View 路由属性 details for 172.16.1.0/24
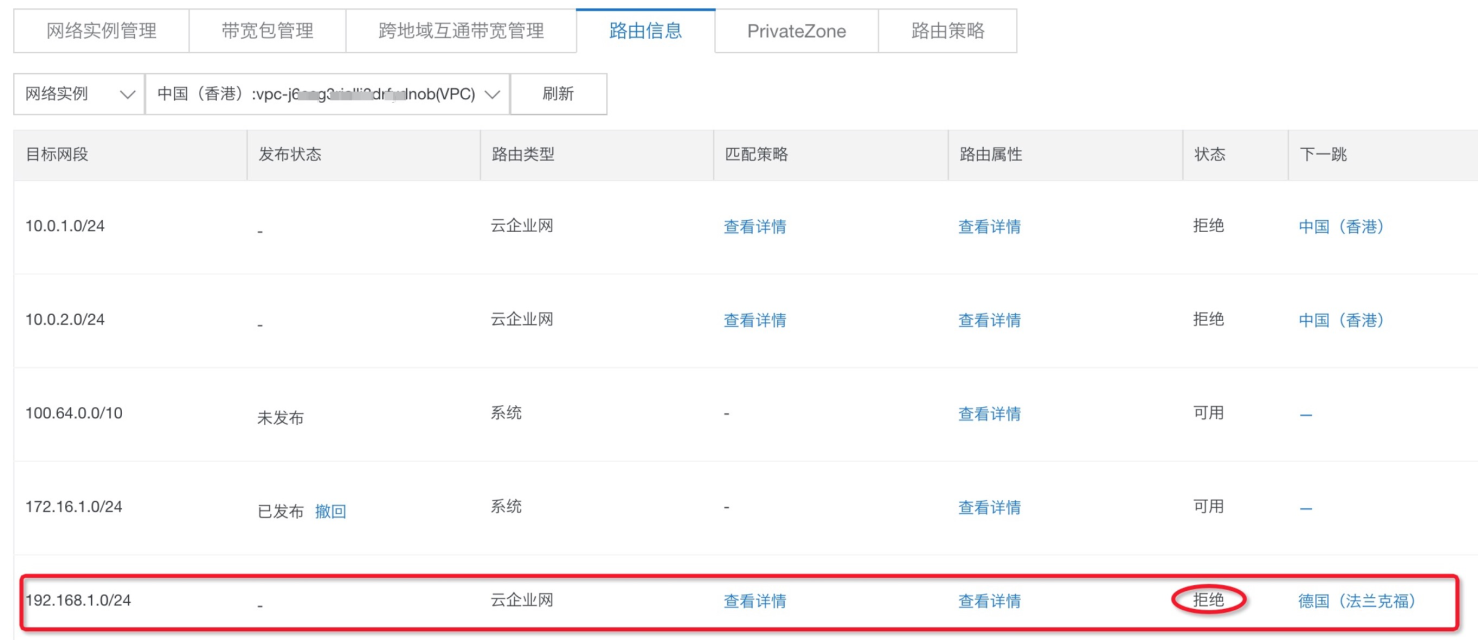The image size is (1478, 640). [989, 508]
